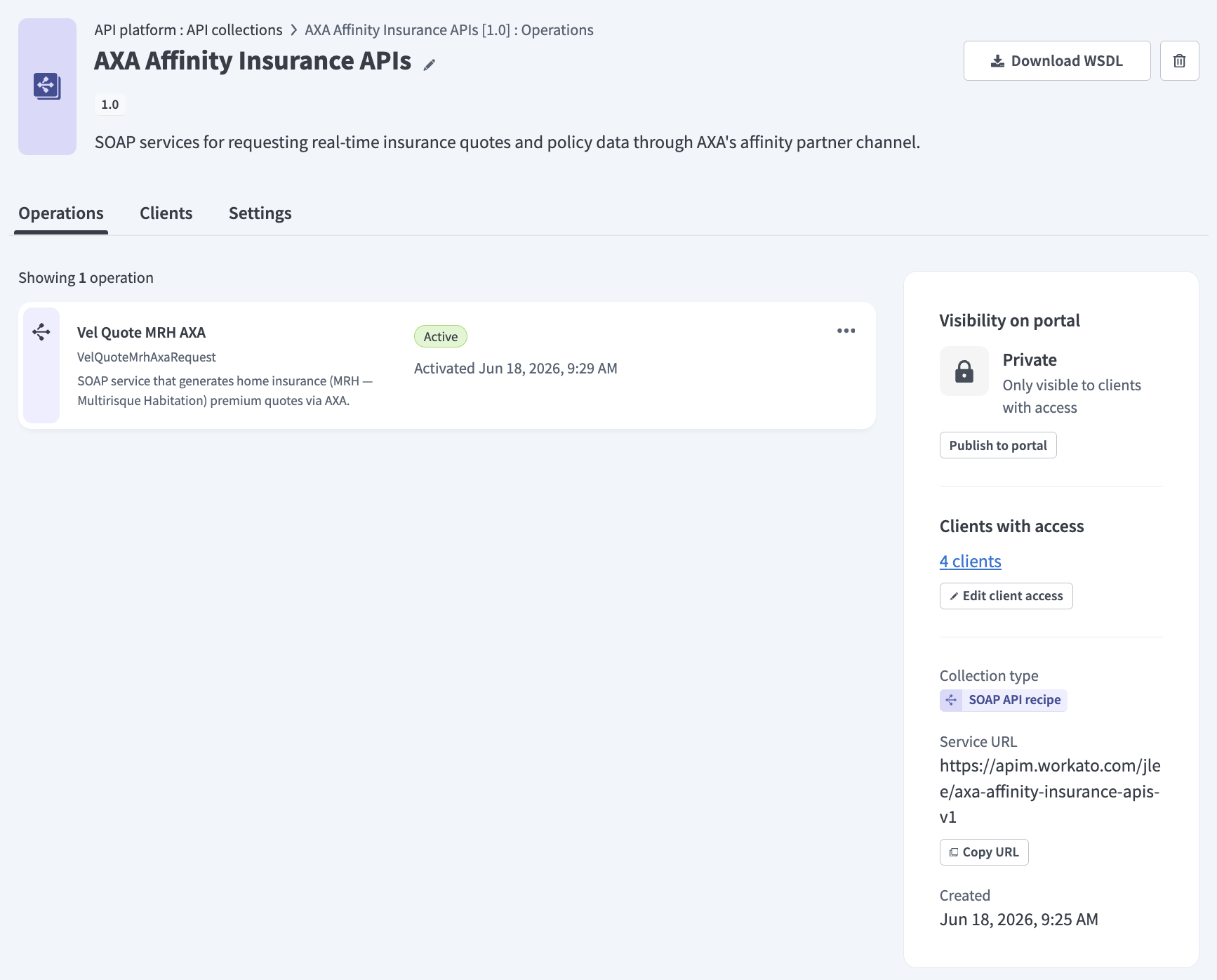Click the API collection icon in header
This screenshot has height=980, width=1217.
pyautogui.click(x=47, y=86)
